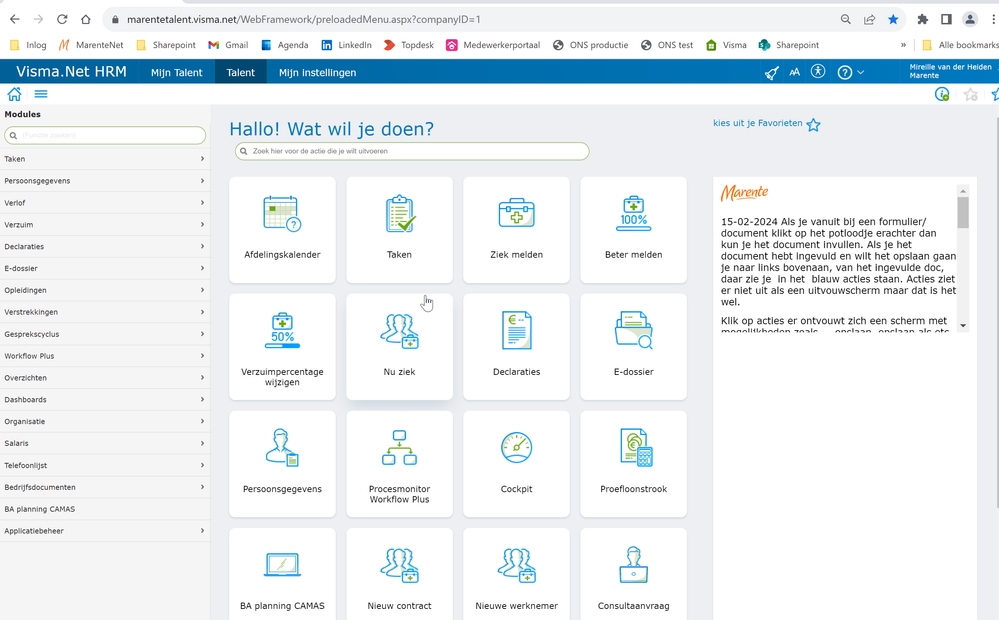Open the Afdelingskalender tile
Viewport: 999px width, 620px height.
click(x=282, y=230)
